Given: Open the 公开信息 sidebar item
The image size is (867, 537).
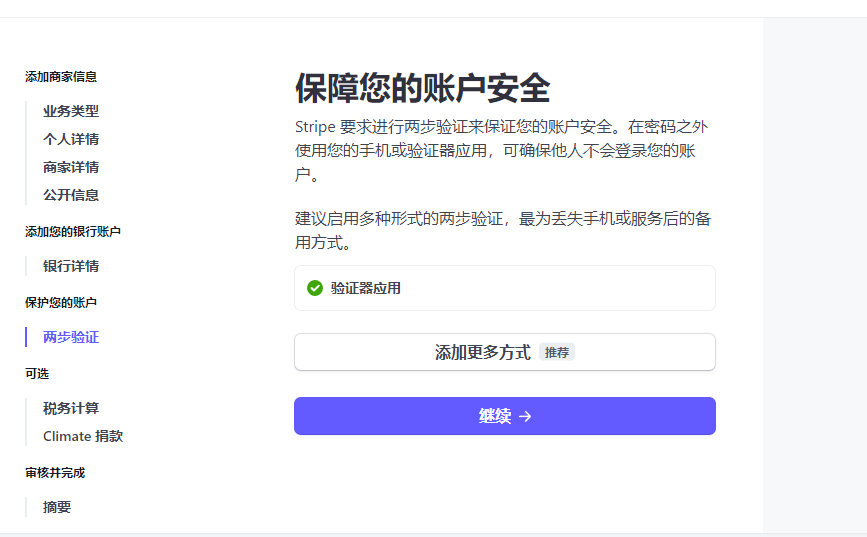Looking at the screenshot, I should [x=71, y=195].
